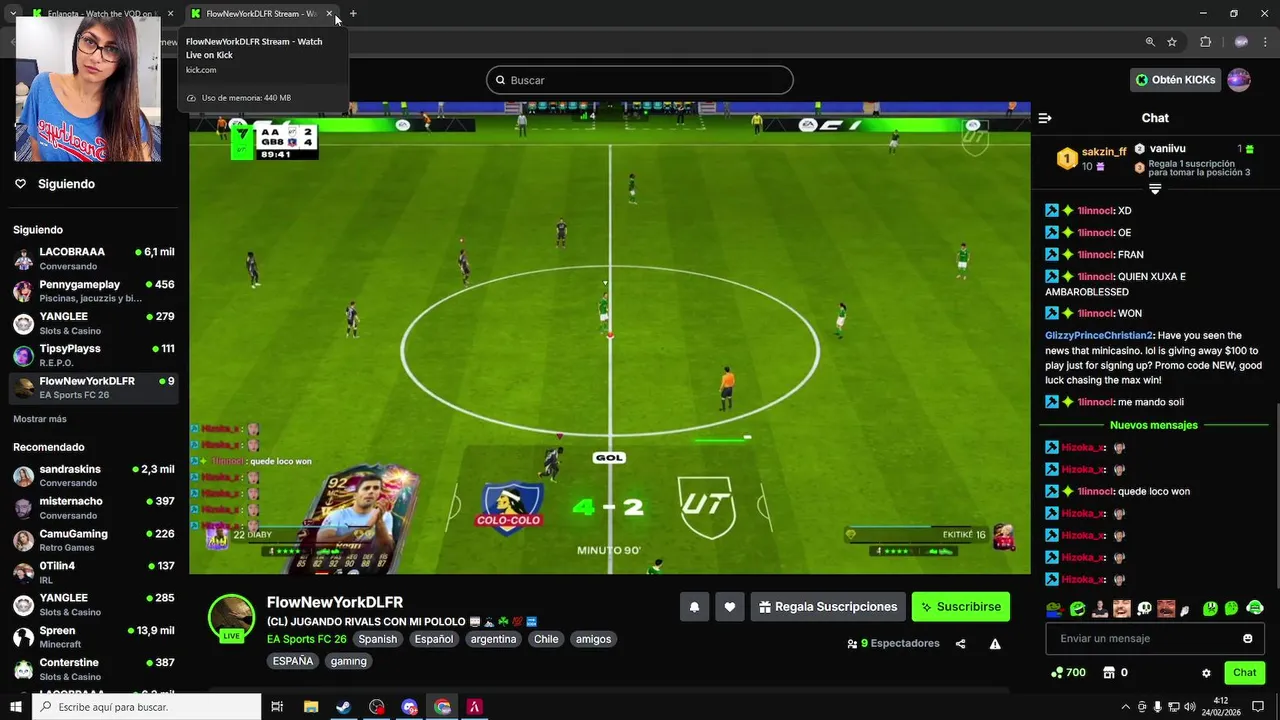This screenshot has width=1280, height=720.
Task: Jump to Nuevos mensajes in chat
Action: [x=1153, y=425]
